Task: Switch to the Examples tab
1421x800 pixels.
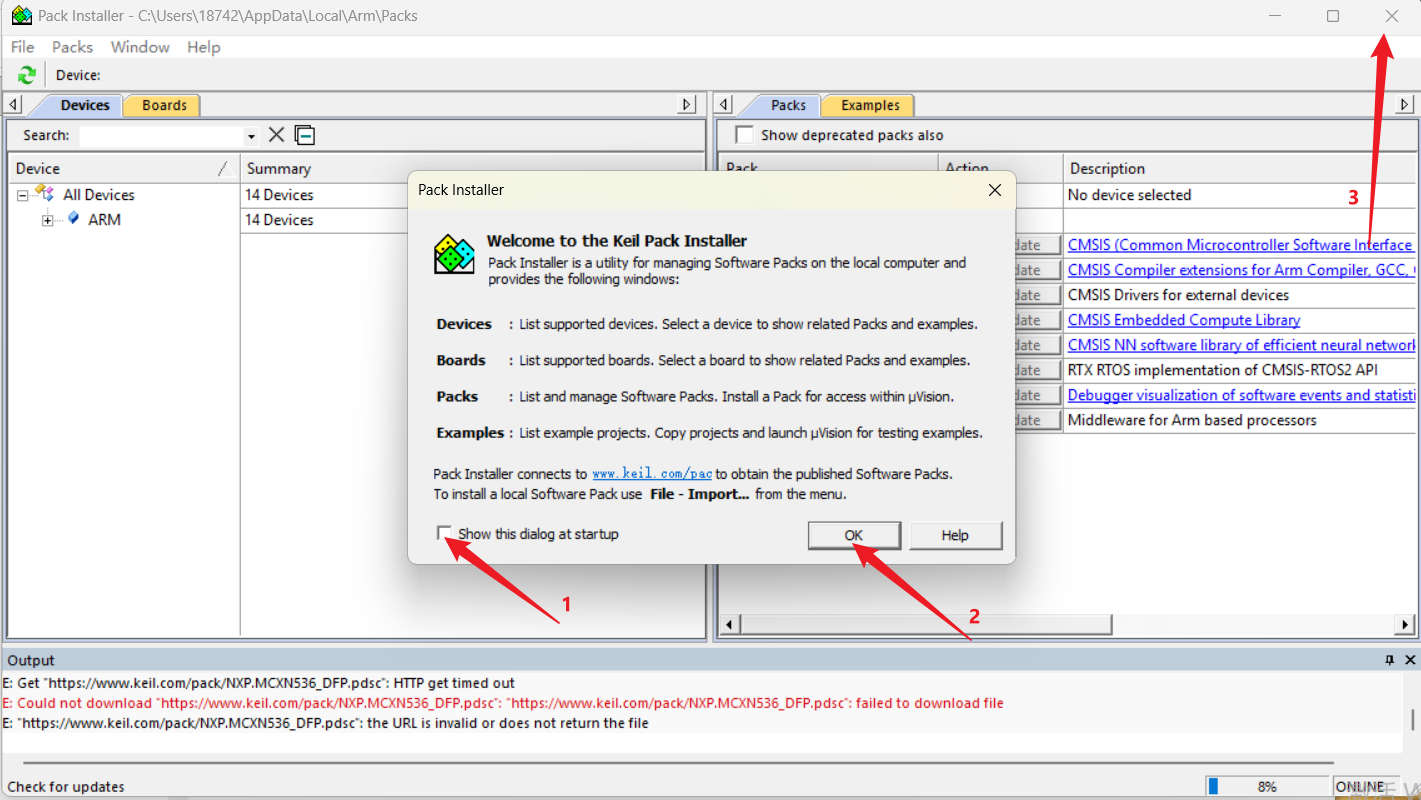Action: click(x=870, y=105)
